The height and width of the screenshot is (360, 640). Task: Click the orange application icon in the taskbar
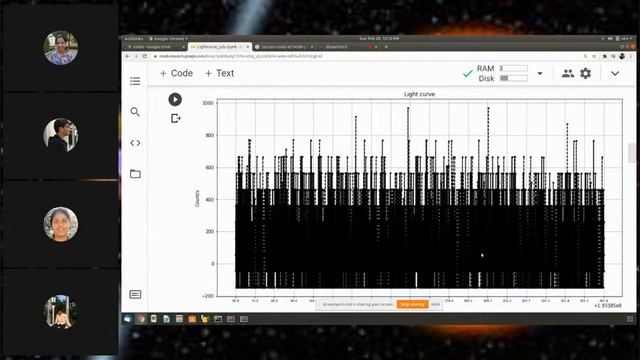[192, 319]
